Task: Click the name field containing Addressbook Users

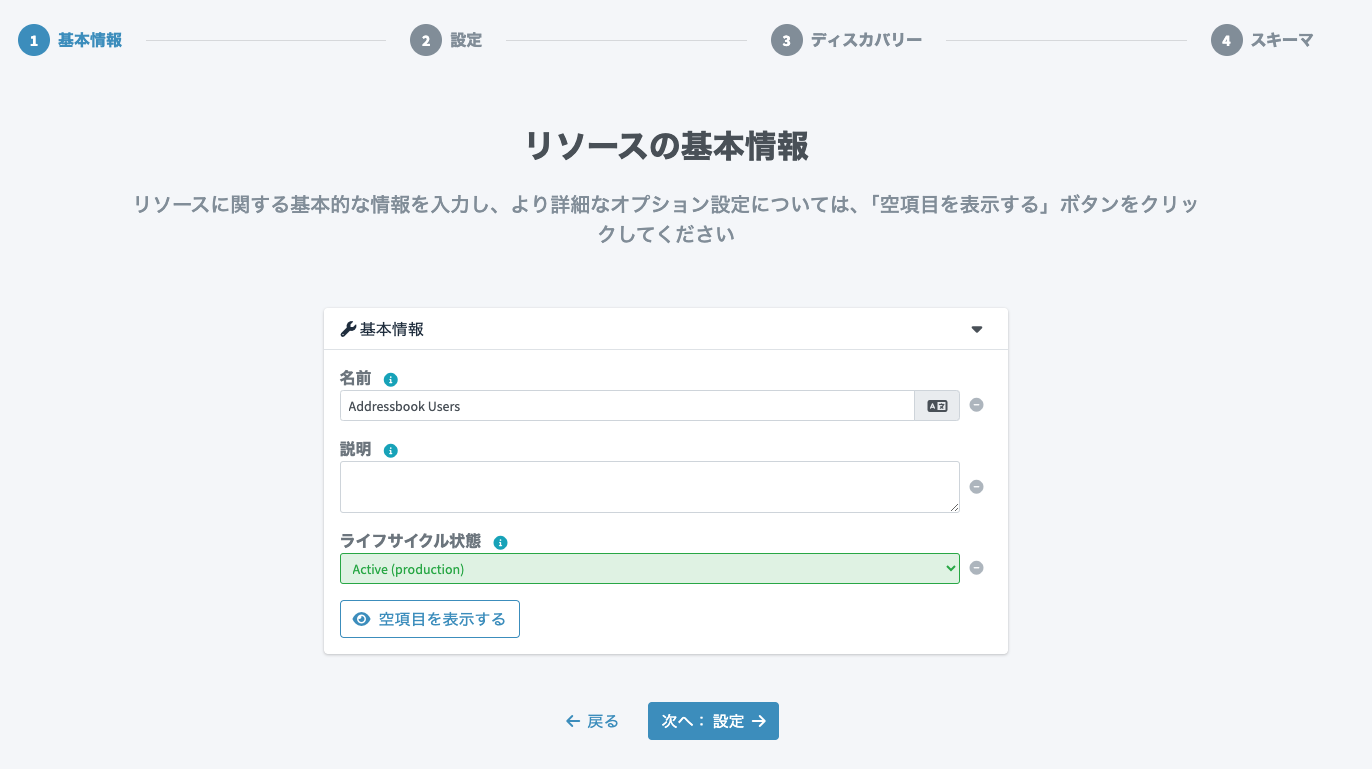Action: tap(627, 406)
